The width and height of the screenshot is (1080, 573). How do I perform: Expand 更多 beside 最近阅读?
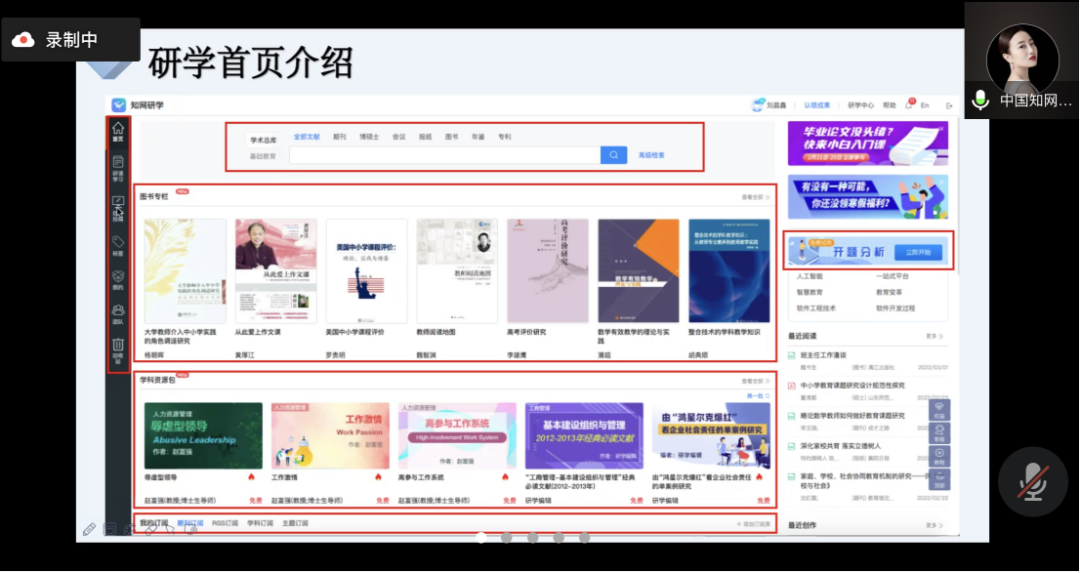(x=934, y=336)
